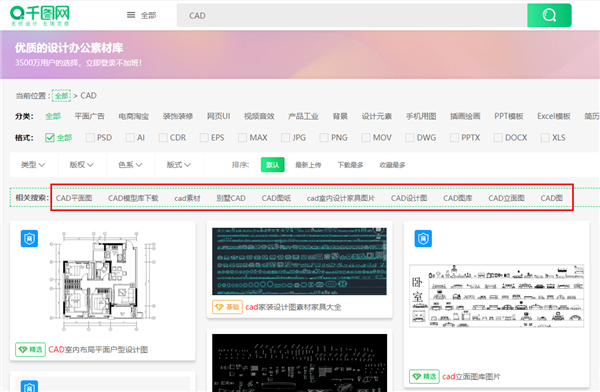Open related search CAD设计图
This screenshot has width=600, height=392.
coord(409,198)
